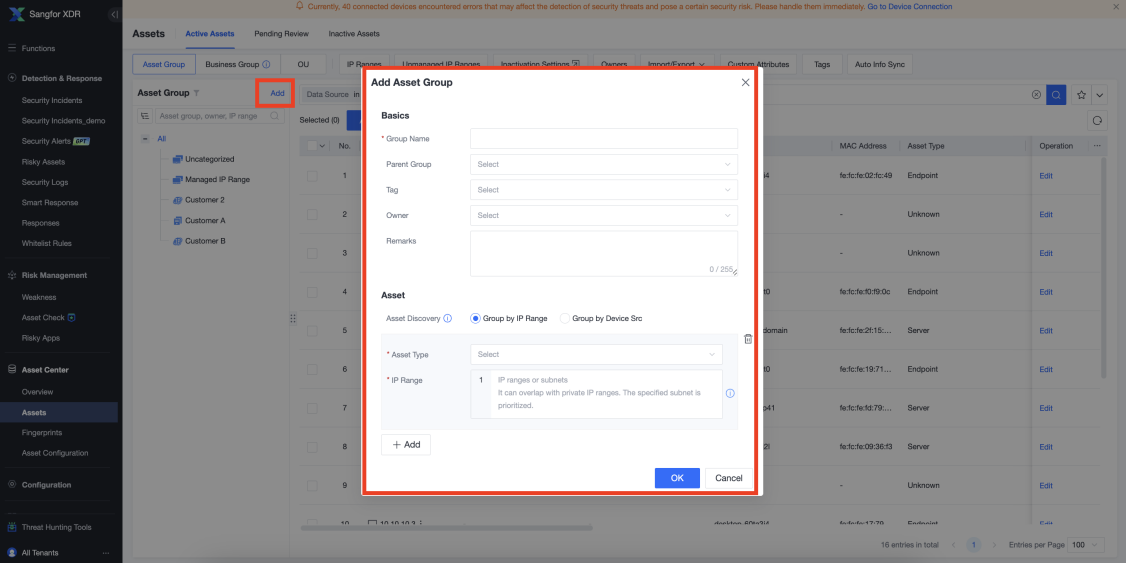
Task: Click the info icon next to IP Range field
Action: click(x=730, y=394)
